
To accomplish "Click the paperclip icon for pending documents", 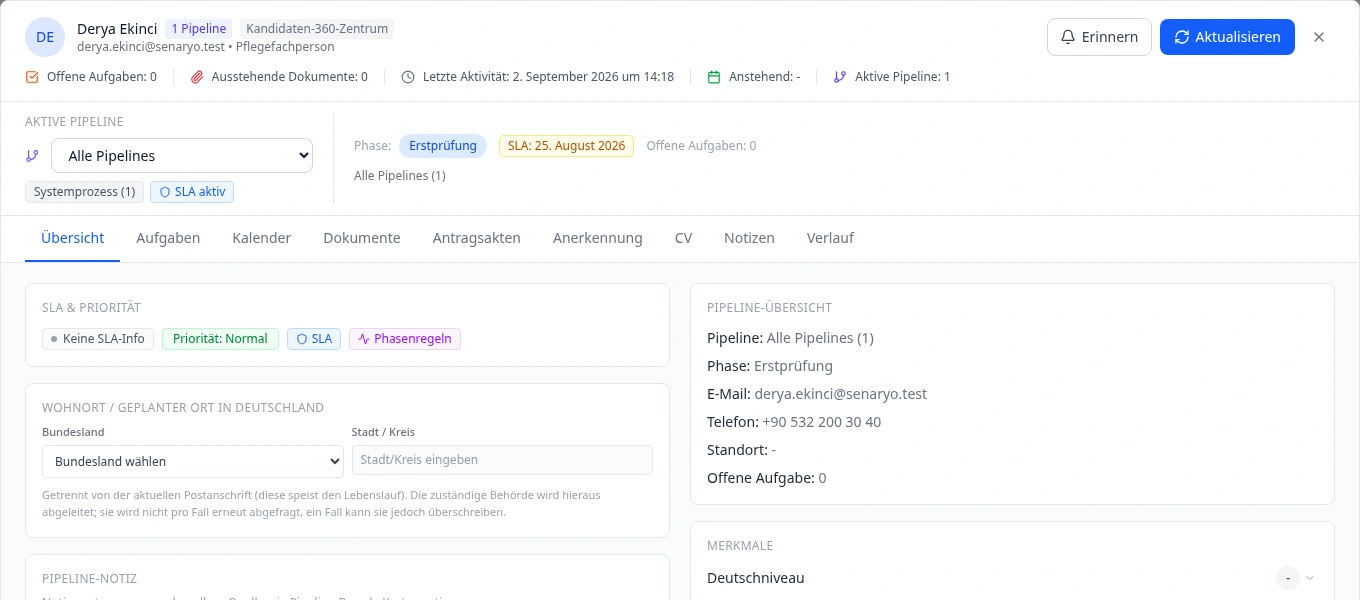I will (197, 77).
